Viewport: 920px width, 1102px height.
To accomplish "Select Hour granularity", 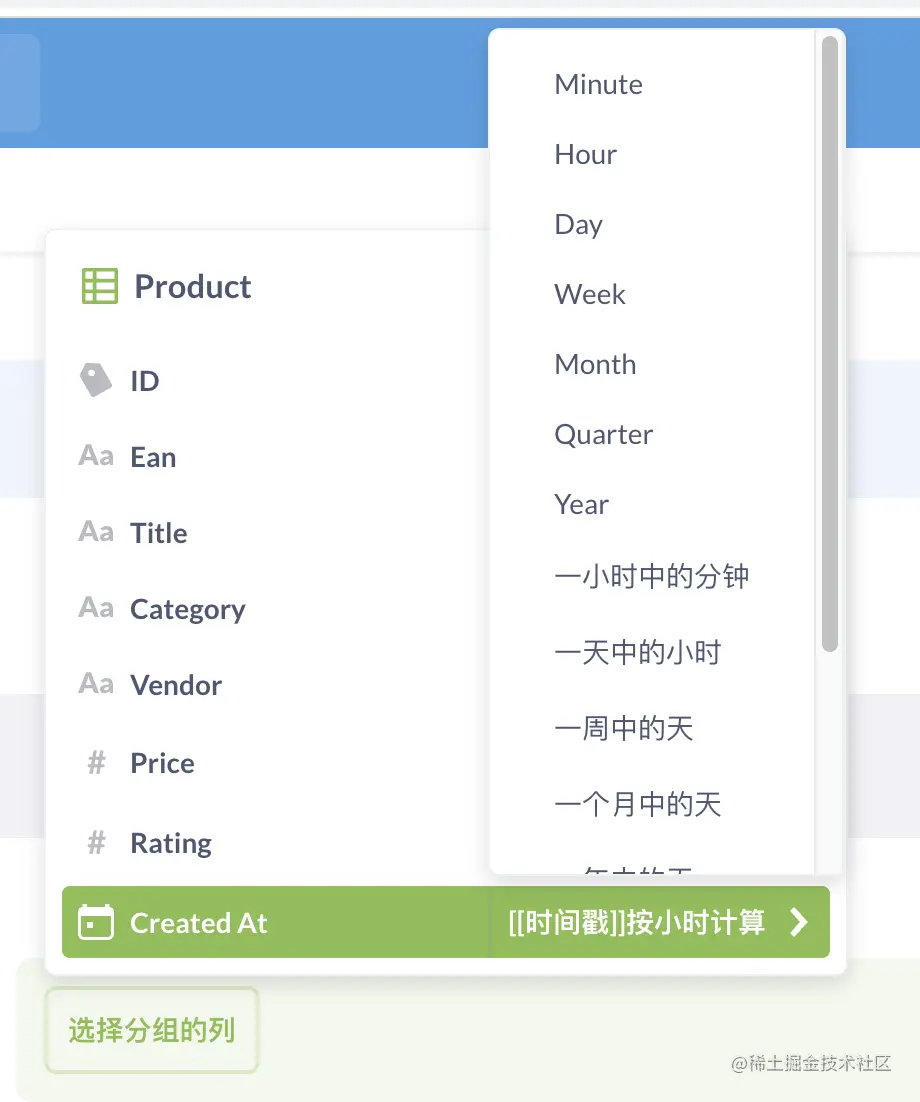I will pos(585,155).
